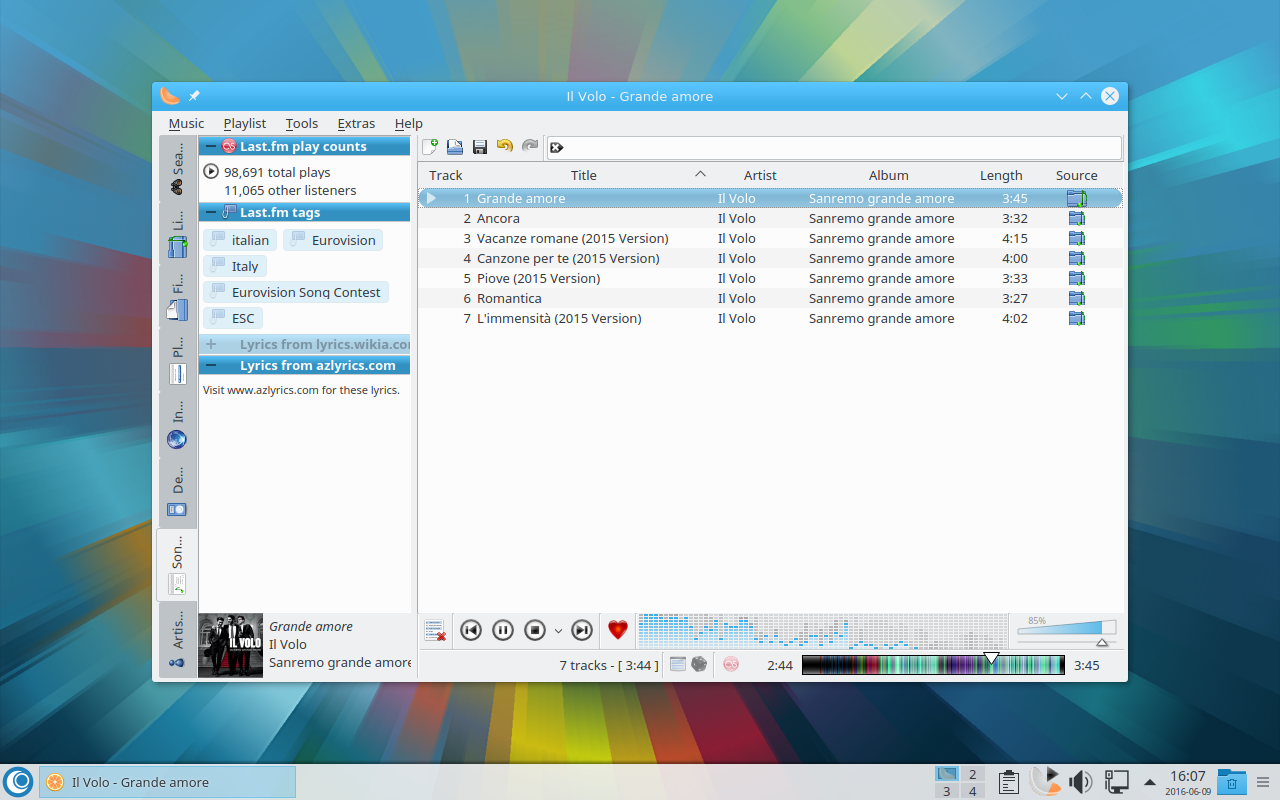Clear the playlist with red-X list icon

pos(435,630)
